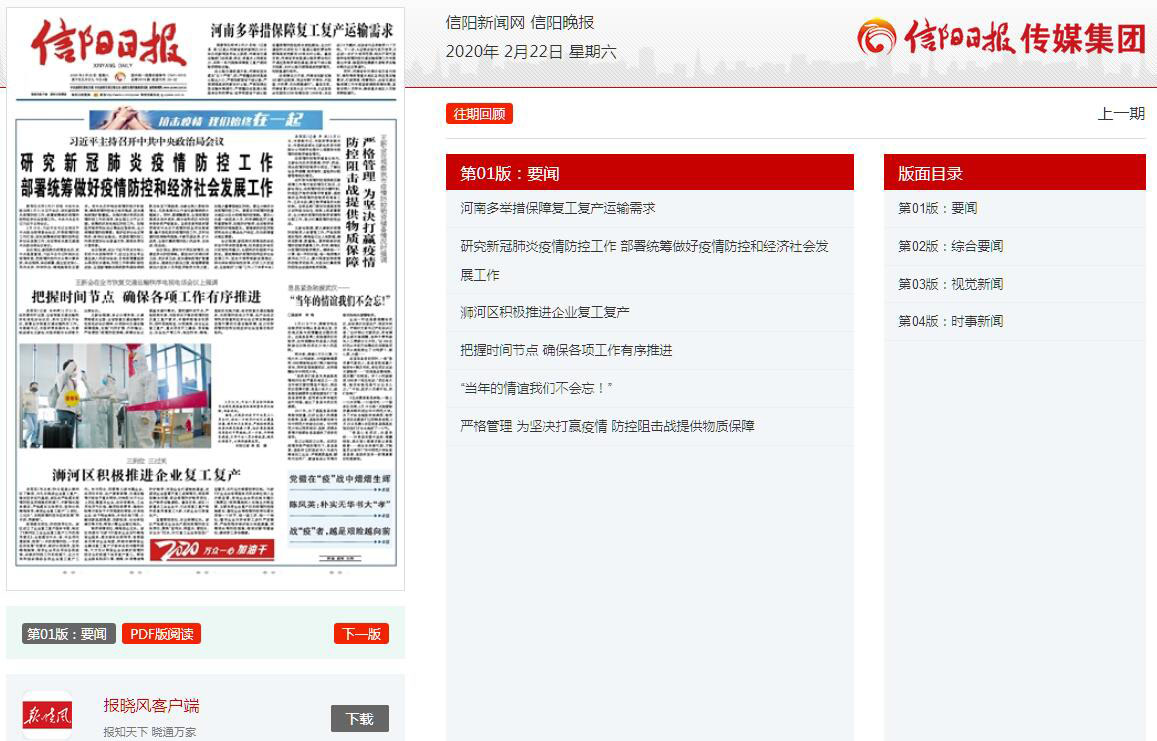Click the 信阳日报传媒集团 logo
Viewport: 1157px width, 741px height.
(x=1001, y=38)
